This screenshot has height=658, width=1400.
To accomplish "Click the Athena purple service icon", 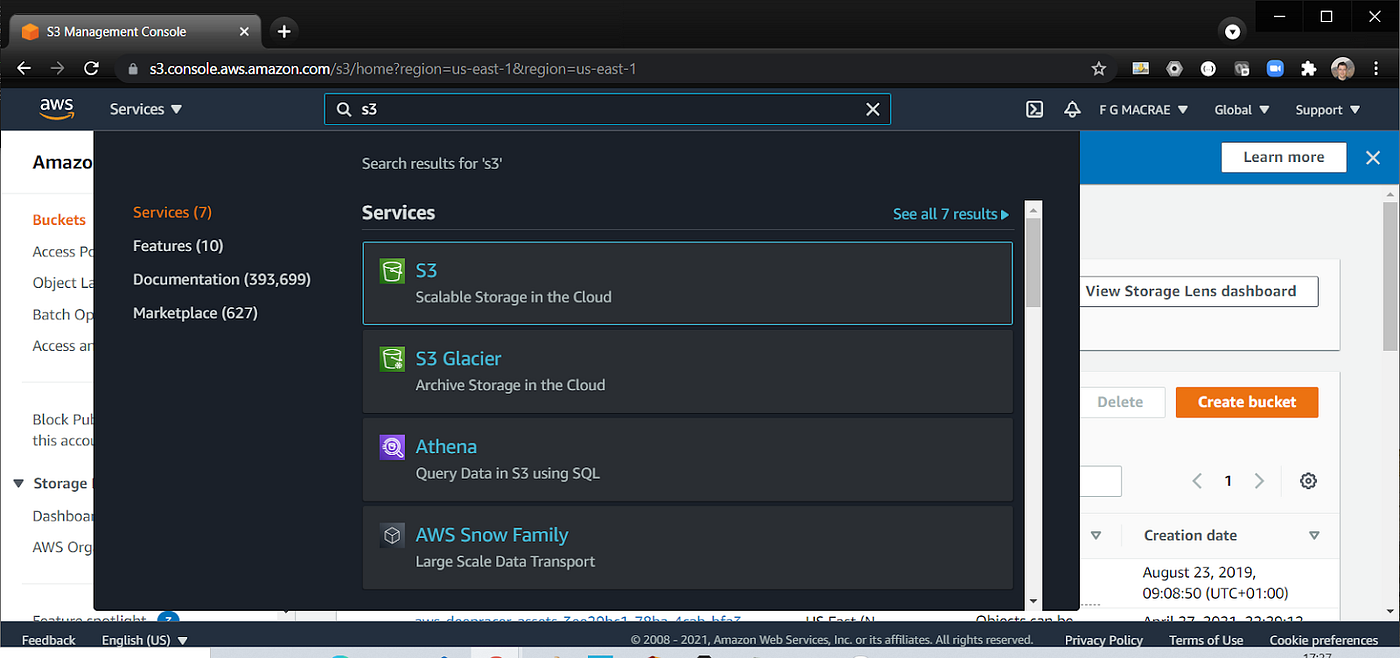I will pyautogui.click(x=392, y=447).
